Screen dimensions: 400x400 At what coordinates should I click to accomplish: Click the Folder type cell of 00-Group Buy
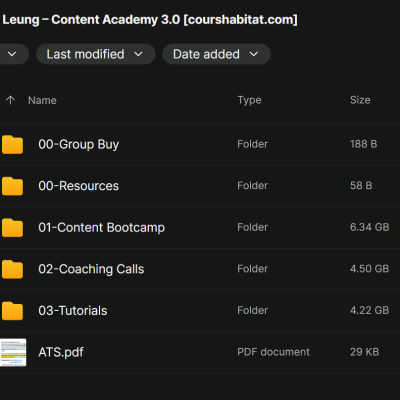click(253, 144)
